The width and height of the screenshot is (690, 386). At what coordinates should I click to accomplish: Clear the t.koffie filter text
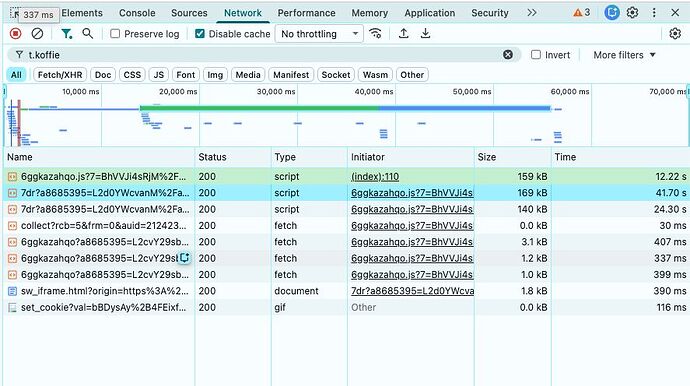[508, 55]
